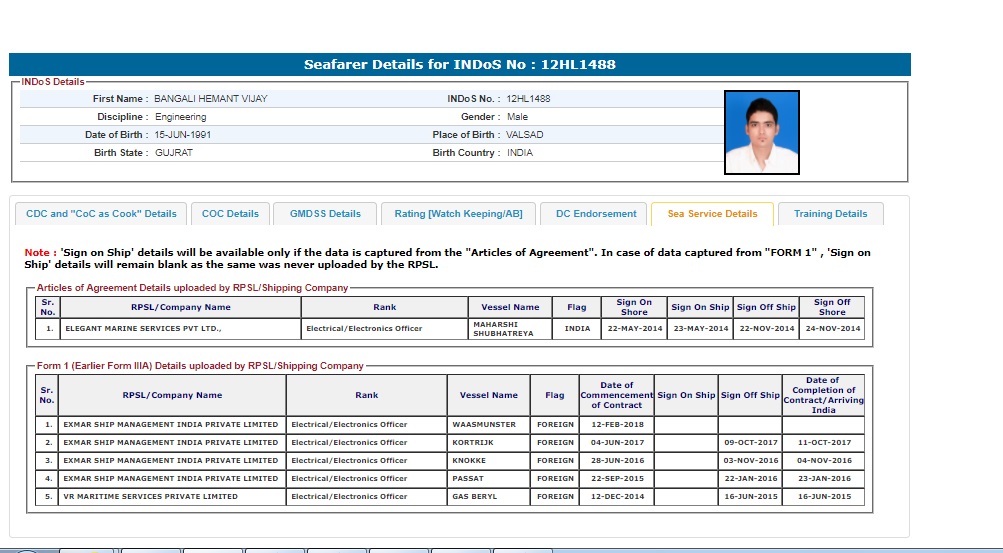Screen dimensions: 1003x553
Task: Open the Training Details tab
Action: [830, 214]
